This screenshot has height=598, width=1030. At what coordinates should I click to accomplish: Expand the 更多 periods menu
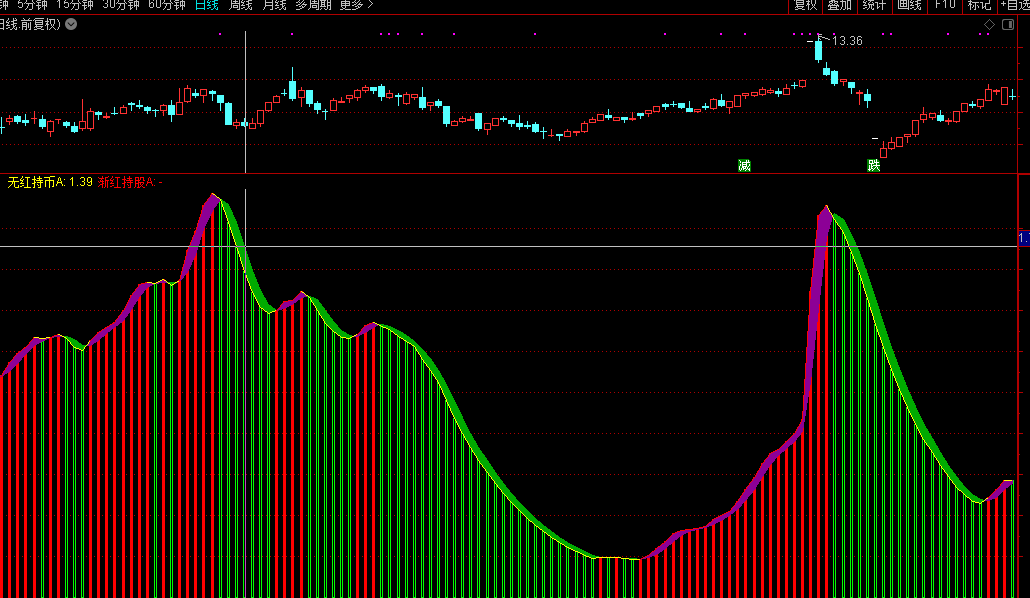coord(356,5)
